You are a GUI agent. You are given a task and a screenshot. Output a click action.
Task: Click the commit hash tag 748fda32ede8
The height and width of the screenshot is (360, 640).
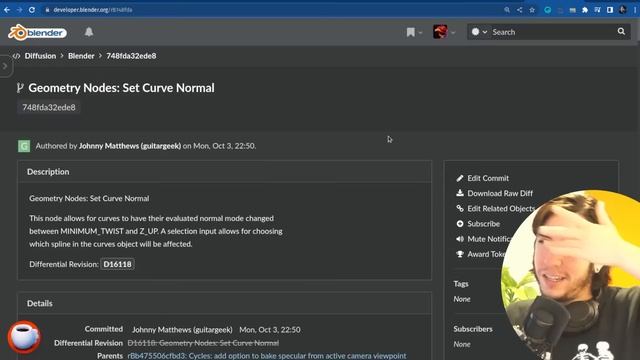(x=49, y=107)
